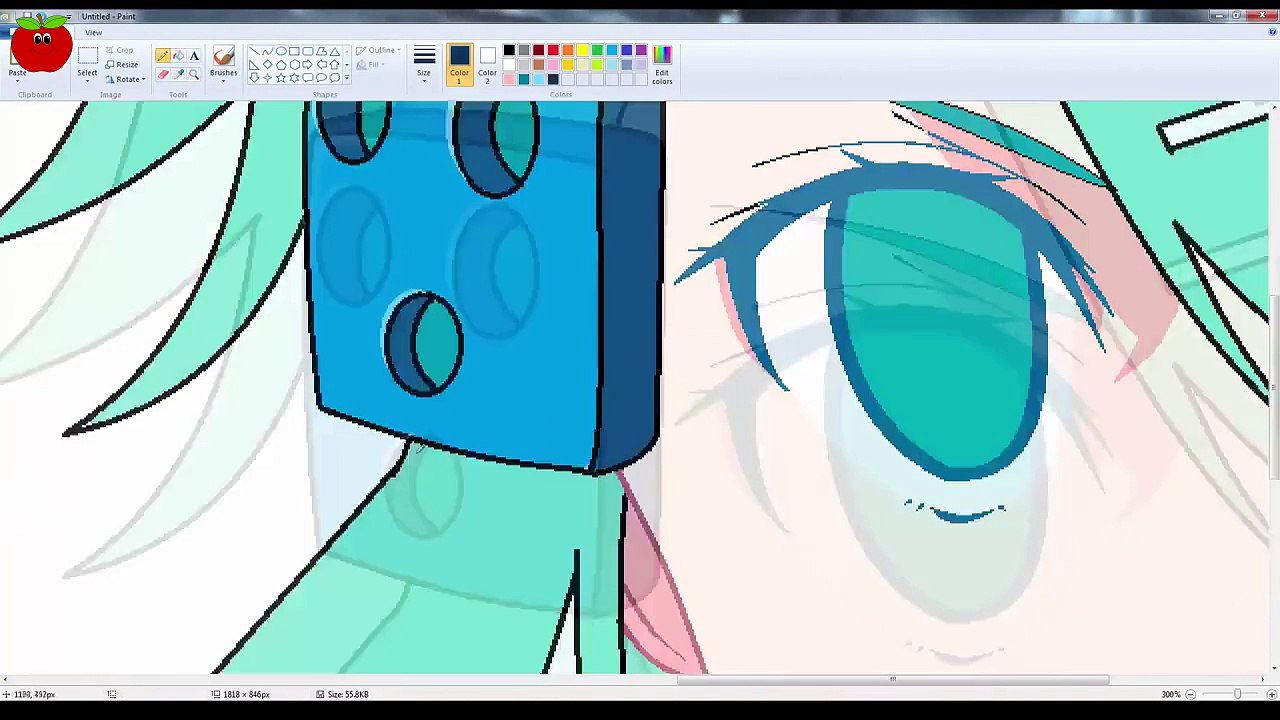This screenshot has width=1280, height=720.
Task: Pick the green color swatch
Action: (x=597, y=50)
